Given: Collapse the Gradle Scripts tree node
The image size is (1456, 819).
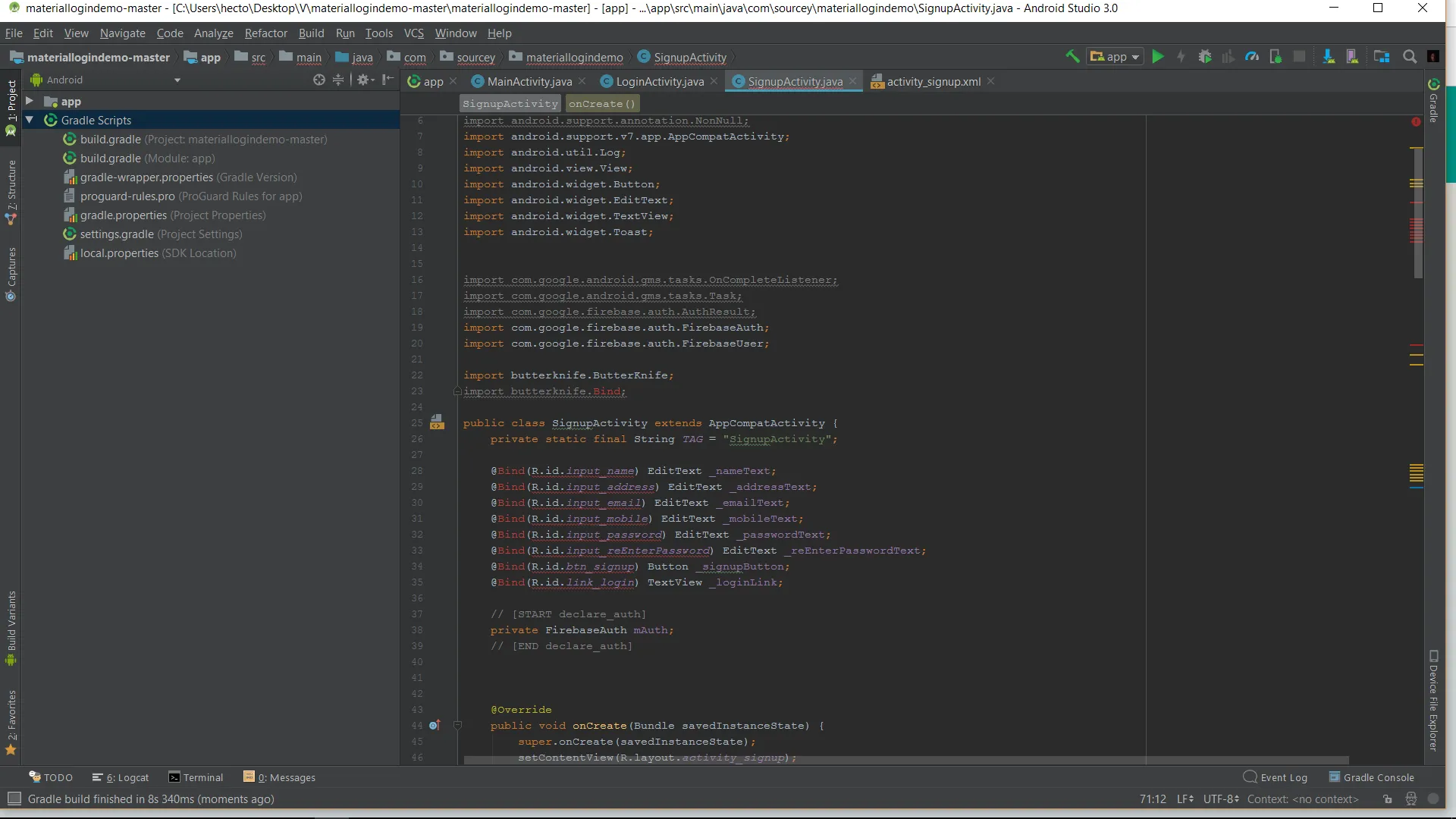Looking at the screenshot, I should pyautogui.click(x=30, y=120).
